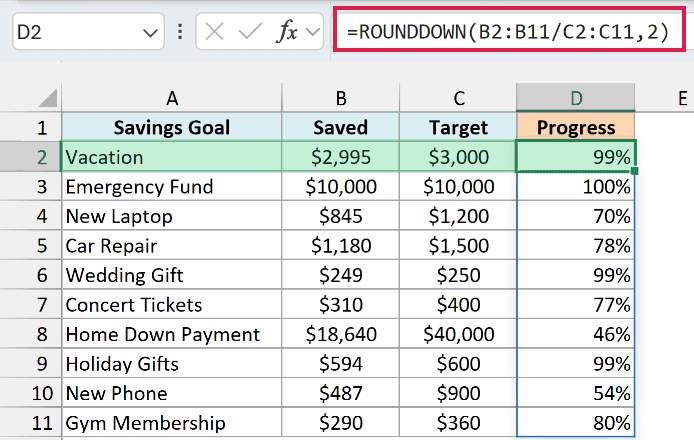Select column A header
Image resolution: width=694 pixels, height=440 pixels.
pos(172,98)
